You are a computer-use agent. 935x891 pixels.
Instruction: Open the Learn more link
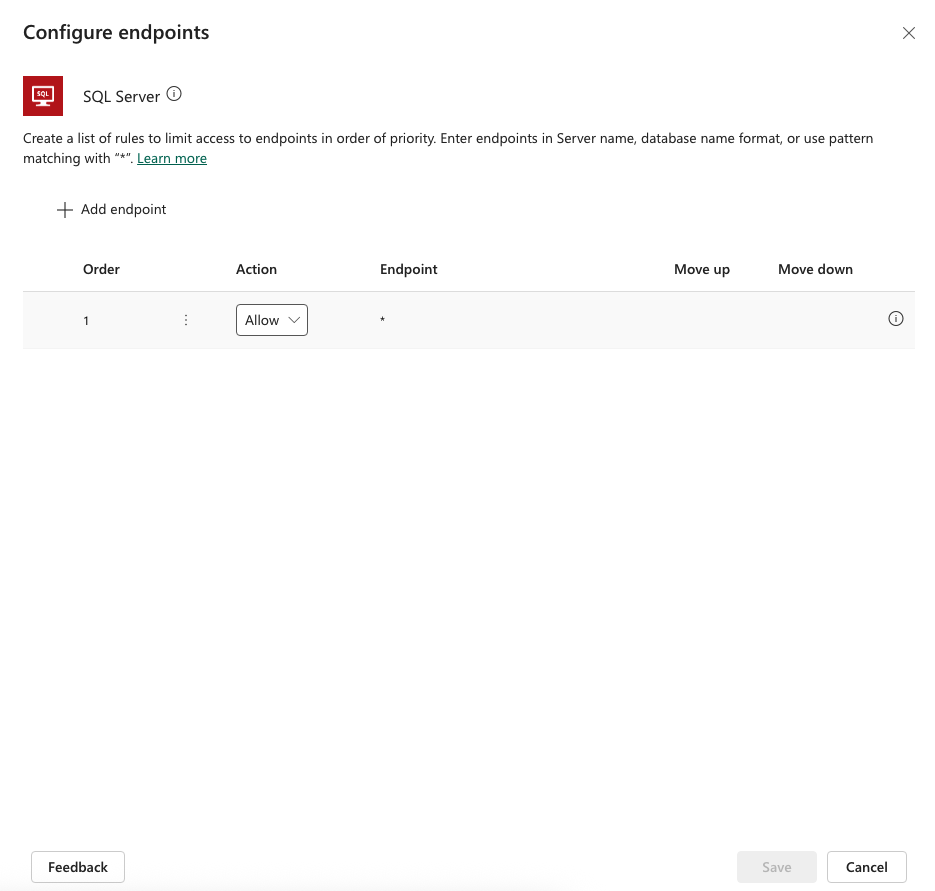pyautogui.click(x=171, y=158)
